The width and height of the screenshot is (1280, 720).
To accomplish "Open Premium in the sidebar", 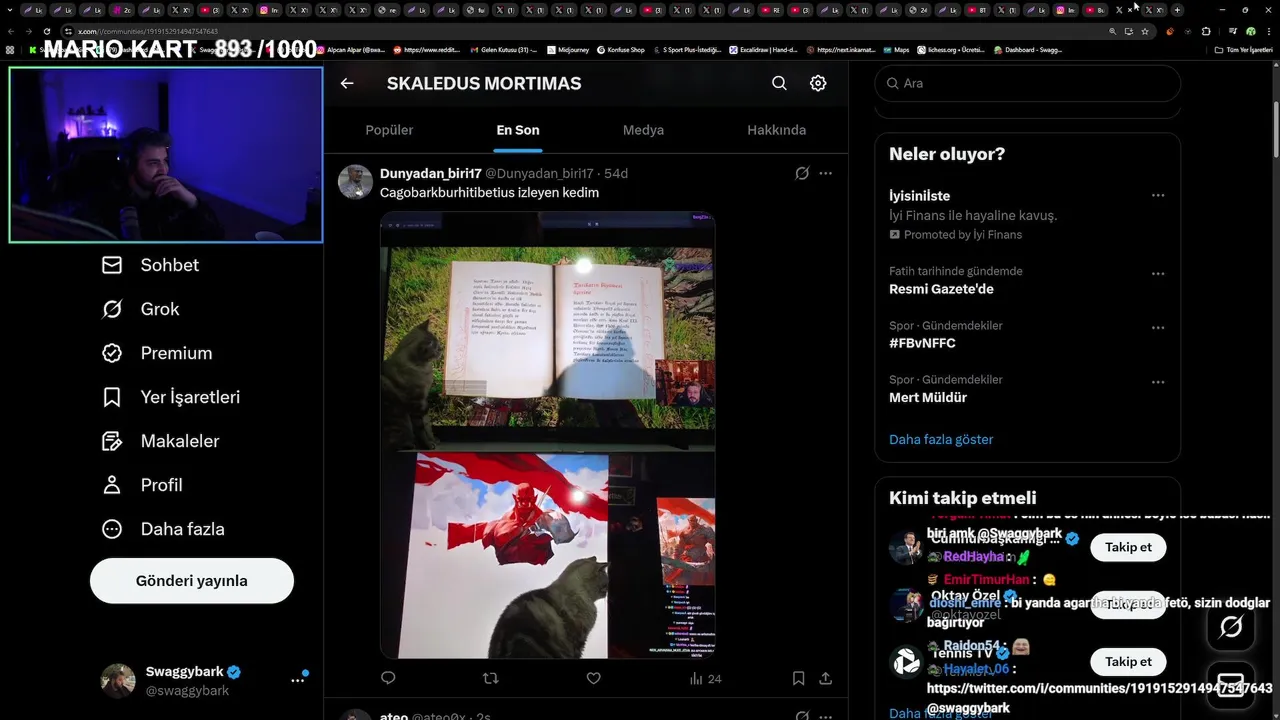I will coord(157,353).
